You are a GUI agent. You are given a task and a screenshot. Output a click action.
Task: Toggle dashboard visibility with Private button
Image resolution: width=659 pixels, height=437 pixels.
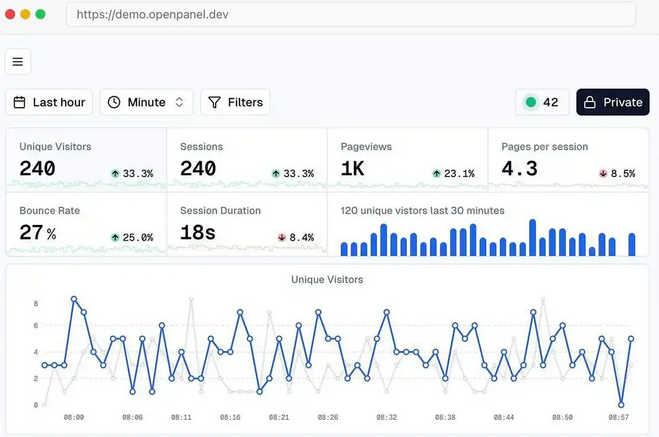click(612, 102)
